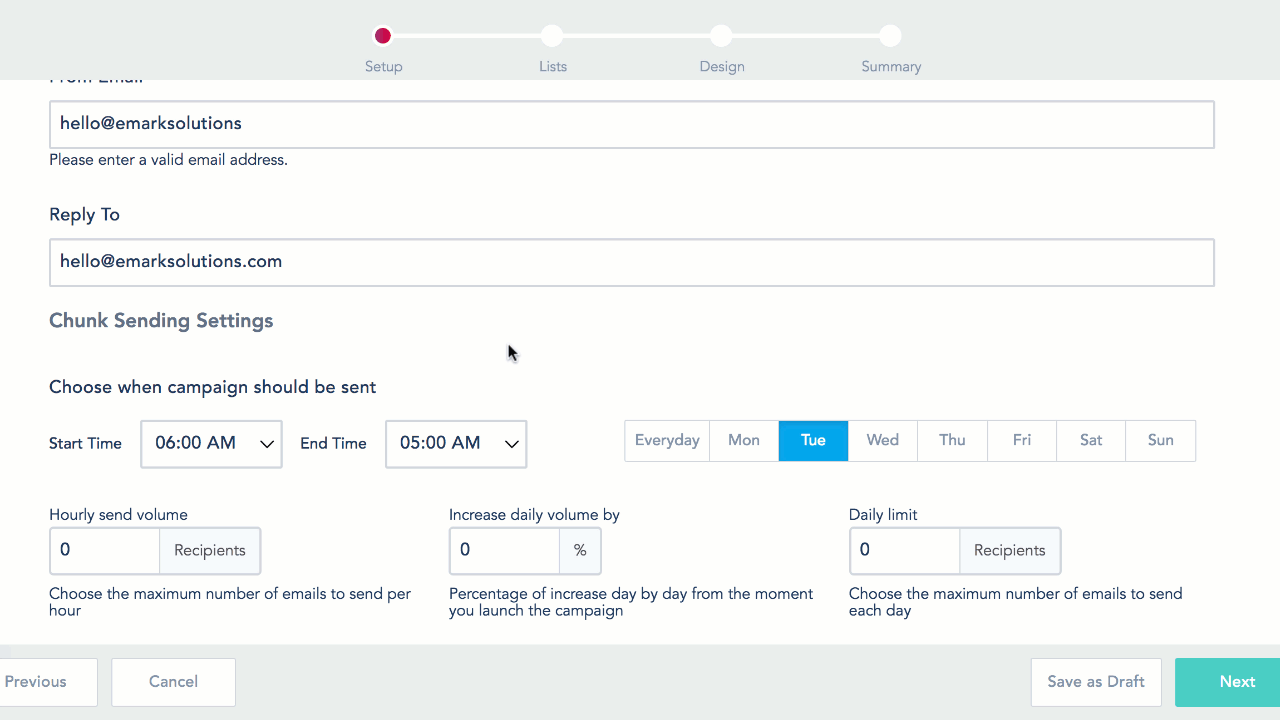The width and height of the screenshot is (1280, 720).
Task: Cancel the campaign setup
Action: tap(173, 682)
